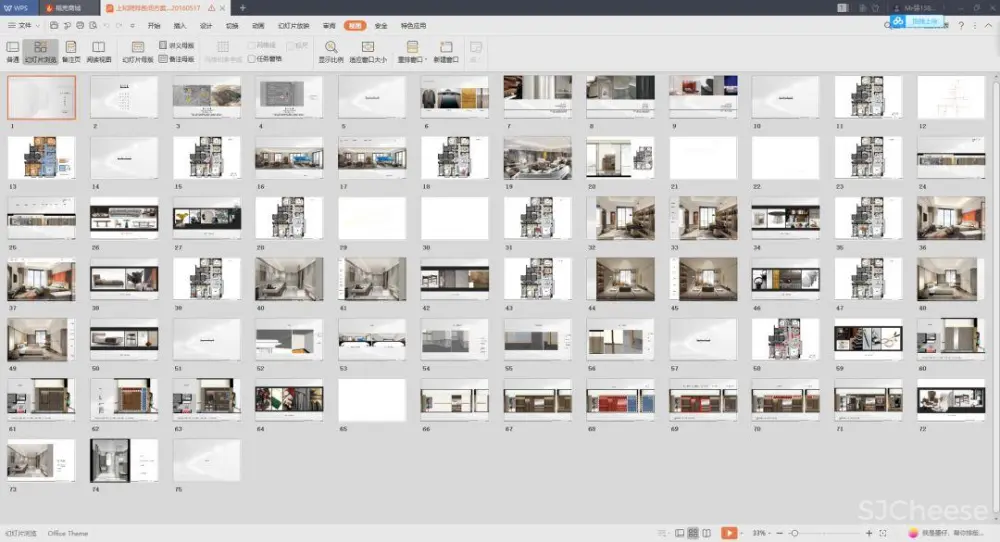Enable the Task Pane (任务窗格) checkbox
Viewport: 1000px width, 542px height.
(252, 58)
